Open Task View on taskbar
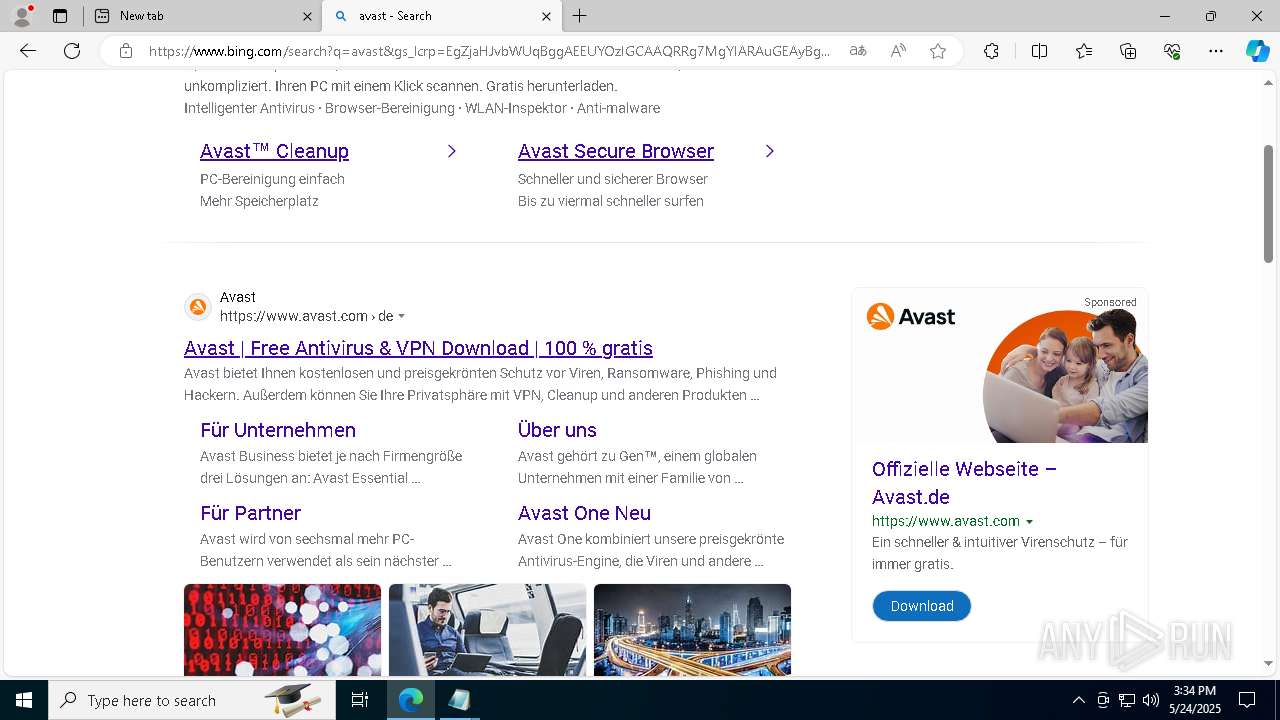The image size is (1280, 720). pos(360,700)
